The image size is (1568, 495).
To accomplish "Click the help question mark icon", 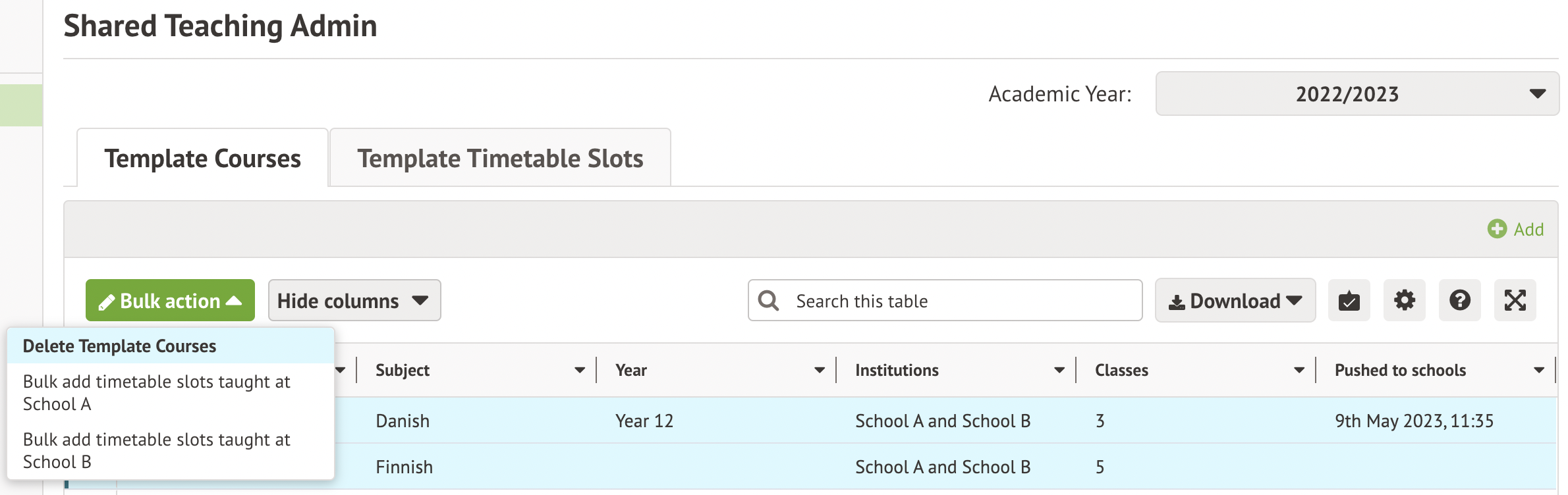I will 1459,301.
